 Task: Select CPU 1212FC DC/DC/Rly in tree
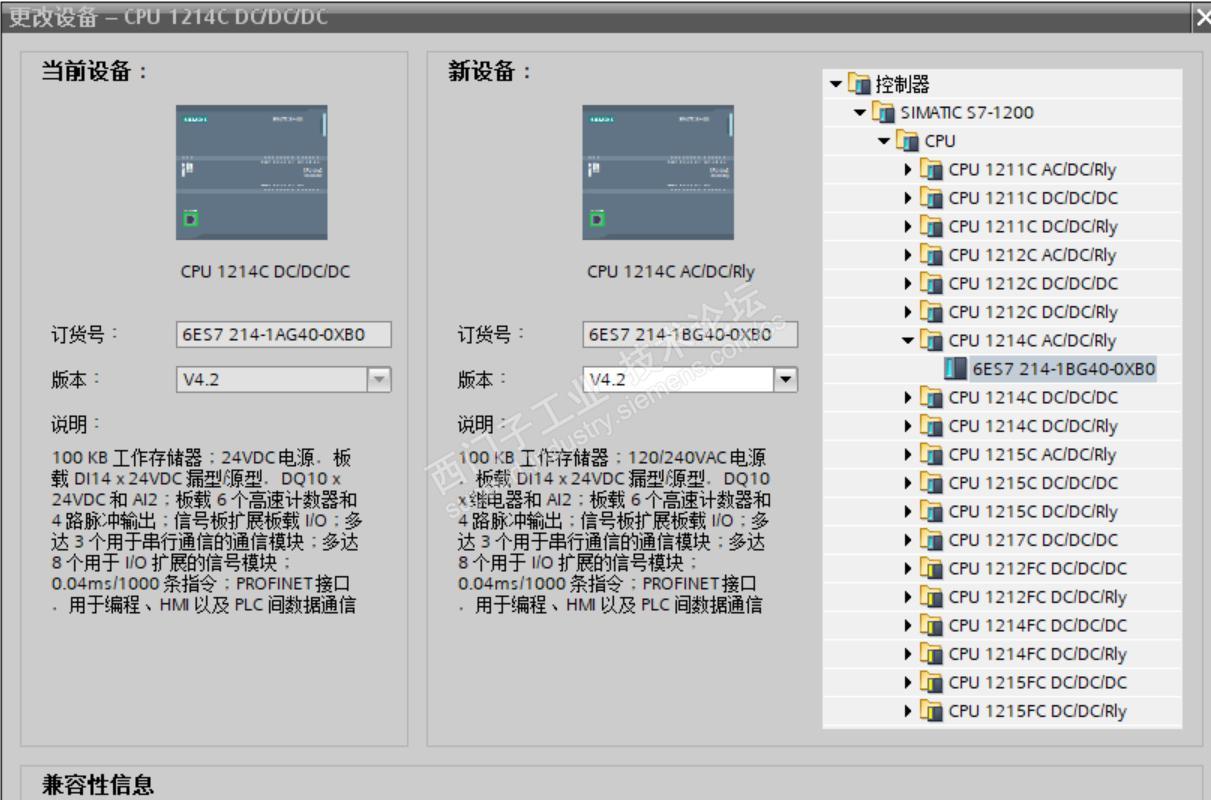pos(1037,597)
